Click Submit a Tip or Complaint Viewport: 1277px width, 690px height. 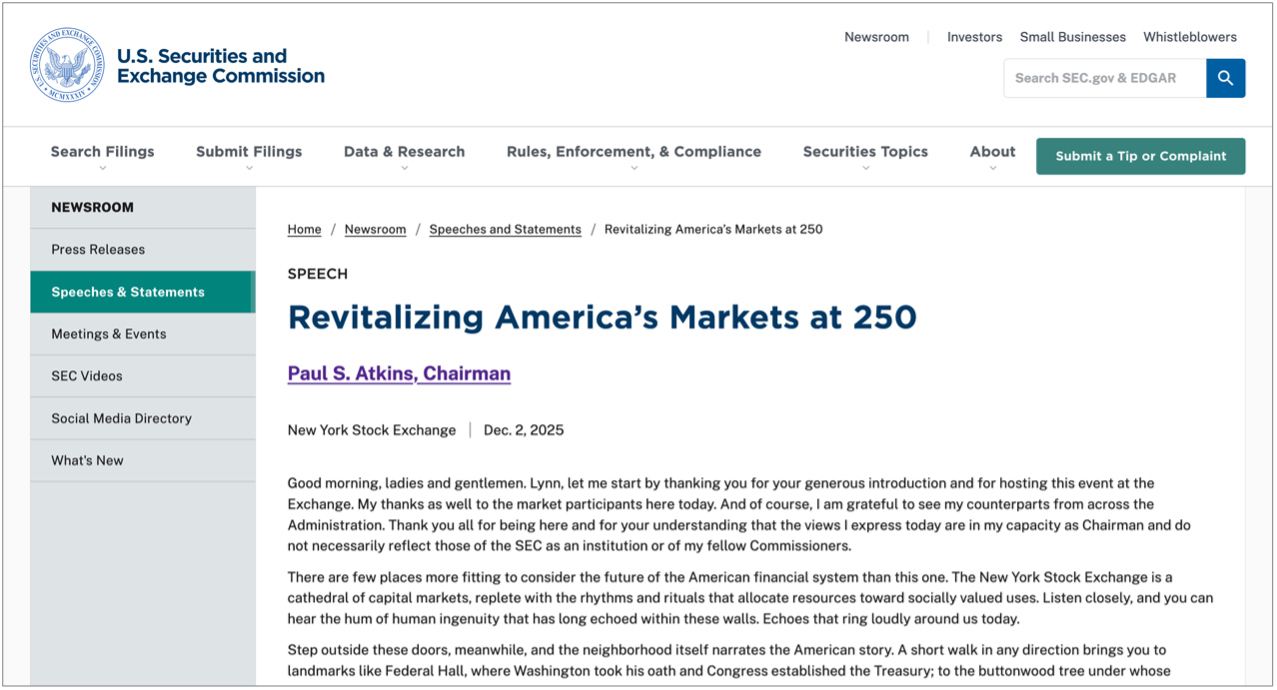[x=1140, y=156]
